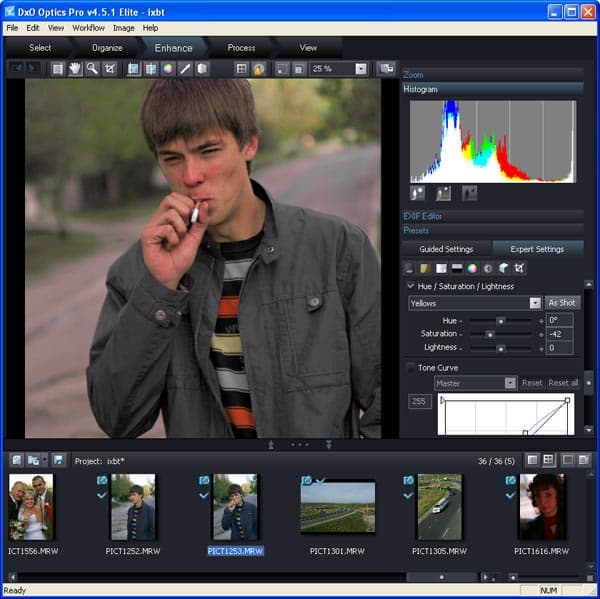The width and height of the screenshot is (600, 599).
Task: Click third histogram highlight icon
Action: pos(469,193)
